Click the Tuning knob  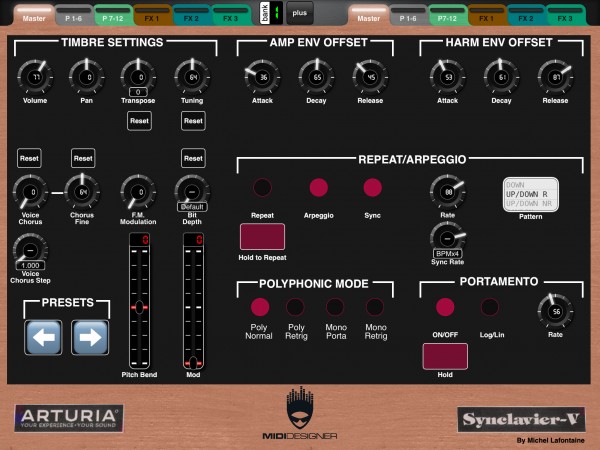[x=192, y=77]
